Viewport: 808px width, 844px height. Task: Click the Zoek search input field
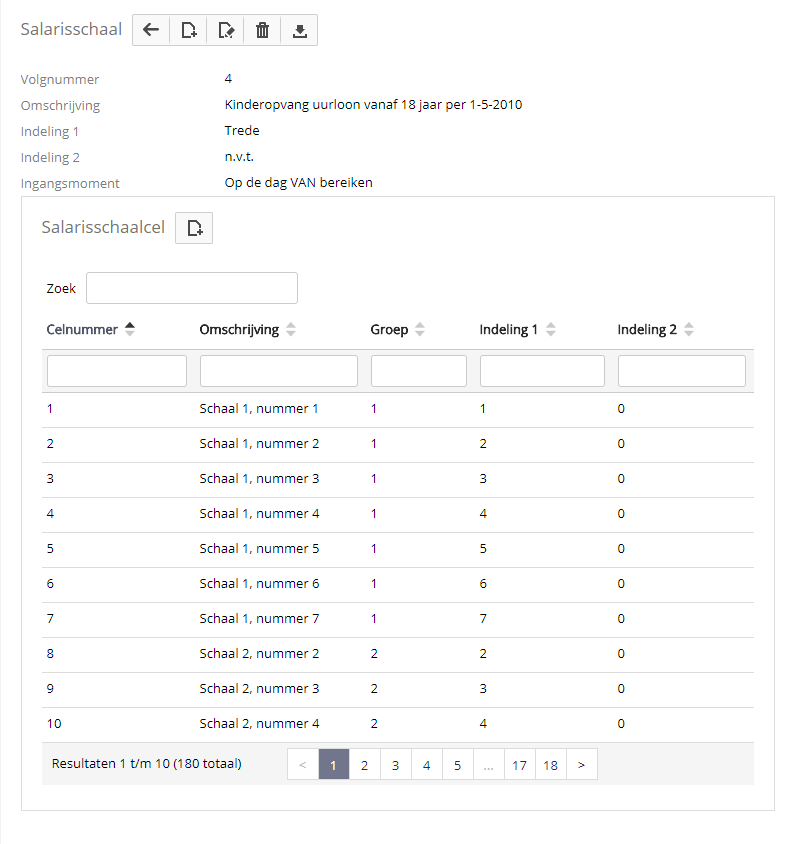tap(192, 288)
